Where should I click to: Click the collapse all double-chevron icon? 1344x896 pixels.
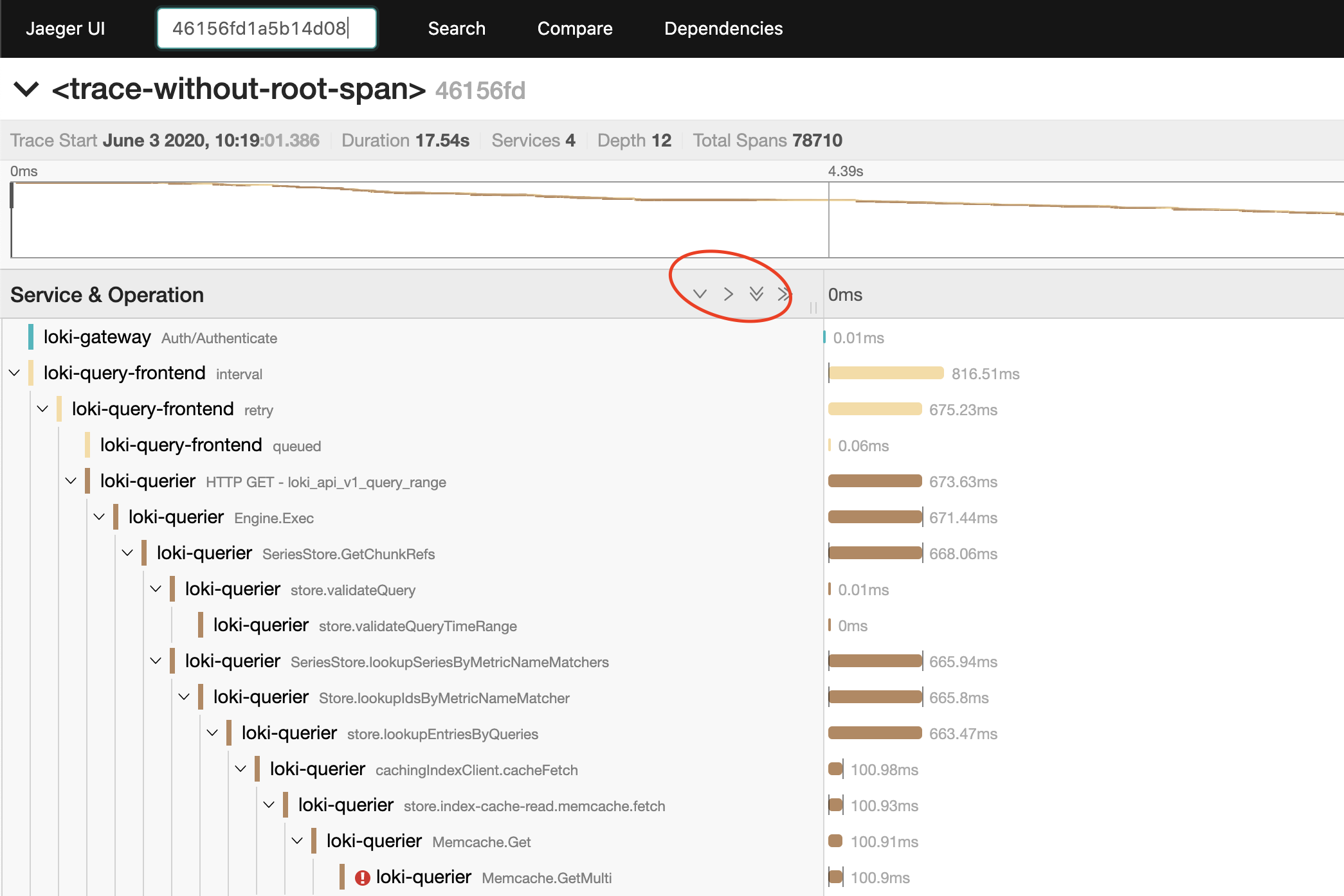(x=783, y=294)
